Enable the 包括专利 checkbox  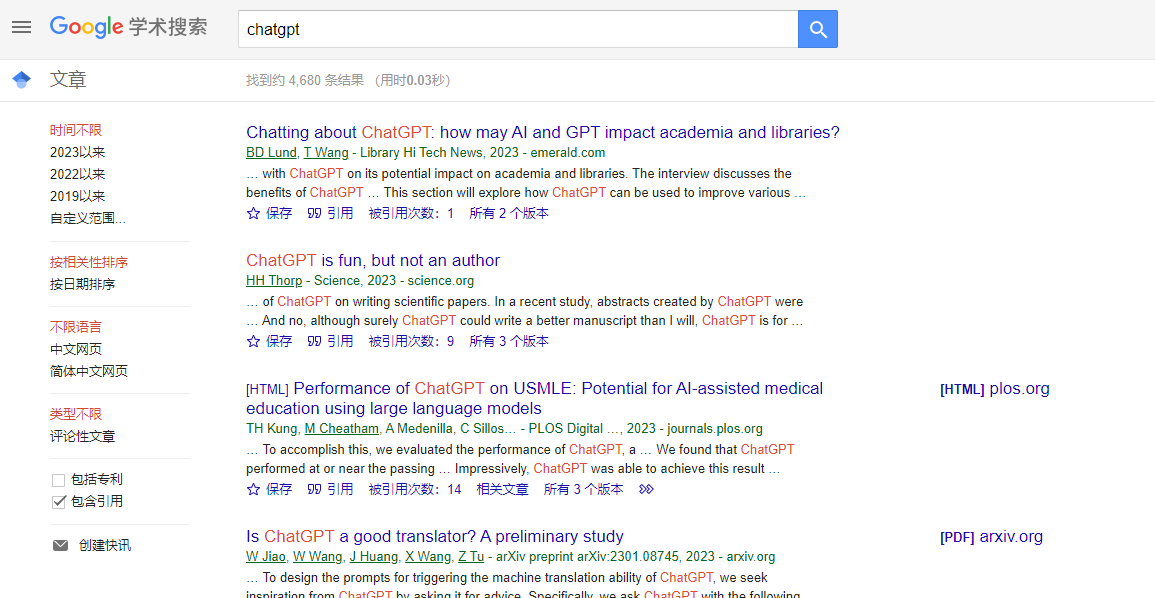pos(58,479)
